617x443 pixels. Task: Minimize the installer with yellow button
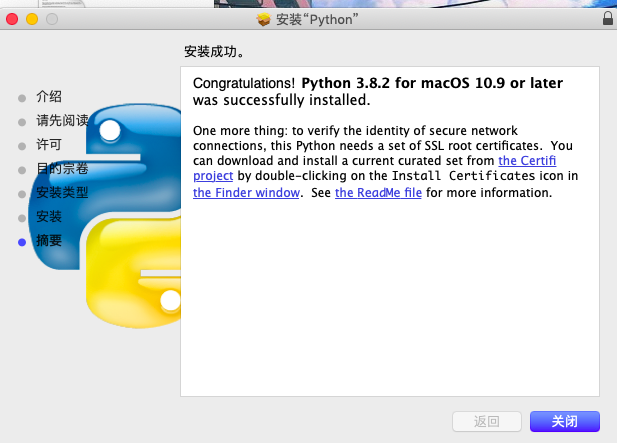[x=32, y=19]
